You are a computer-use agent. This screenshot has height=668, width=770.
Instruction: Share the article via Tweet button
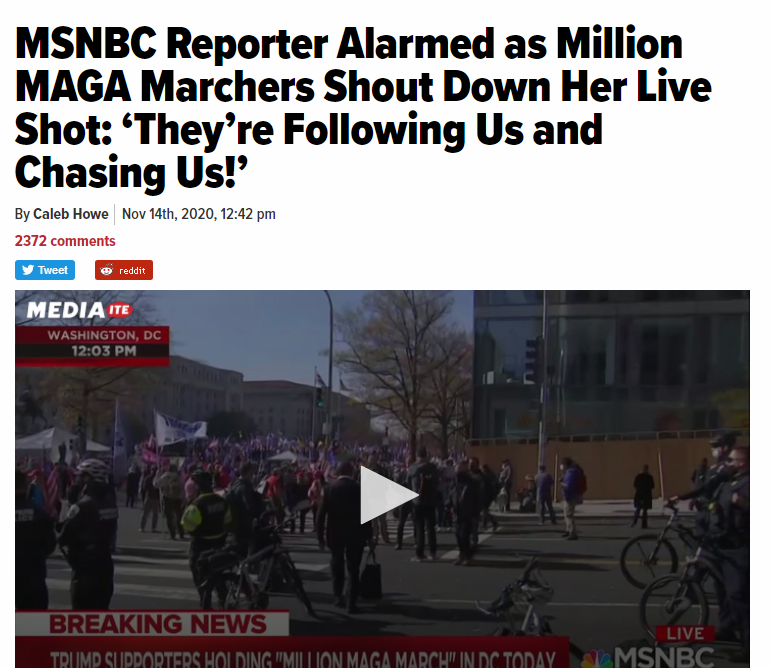45,270
